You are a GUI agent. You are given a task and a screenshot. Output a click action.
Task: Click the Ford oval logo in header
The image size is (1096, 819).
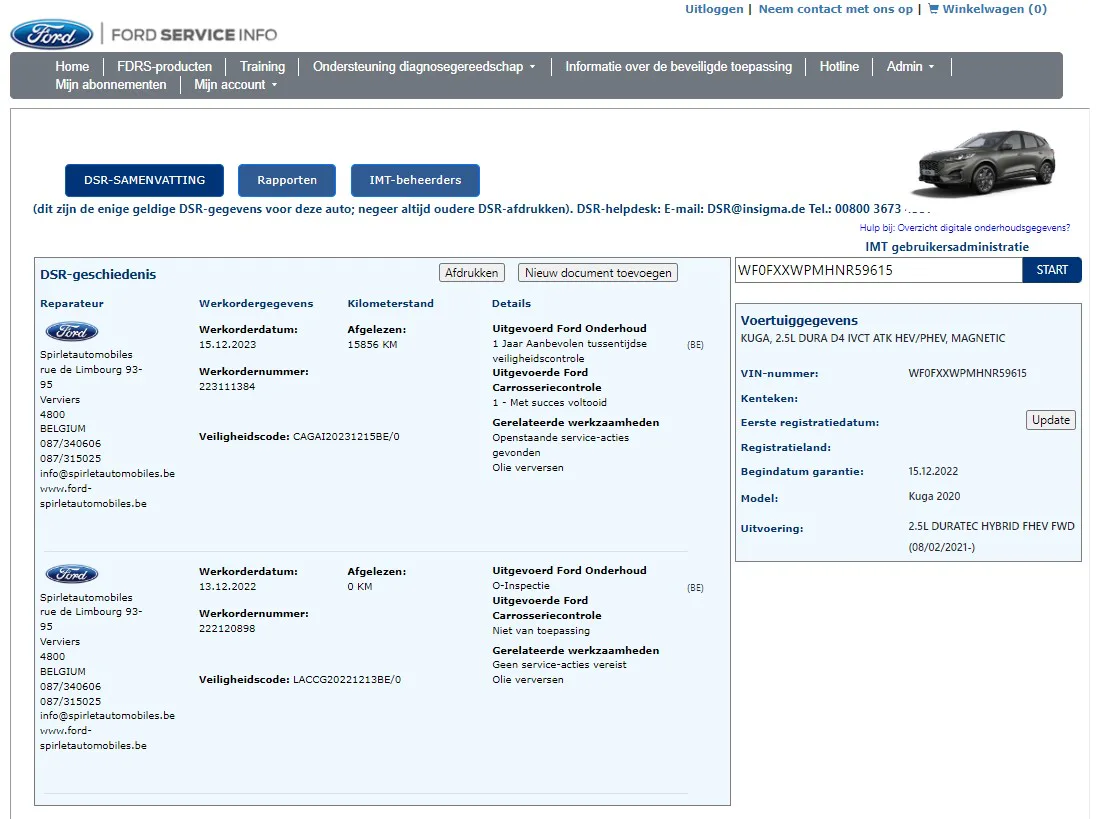(52, 34)
